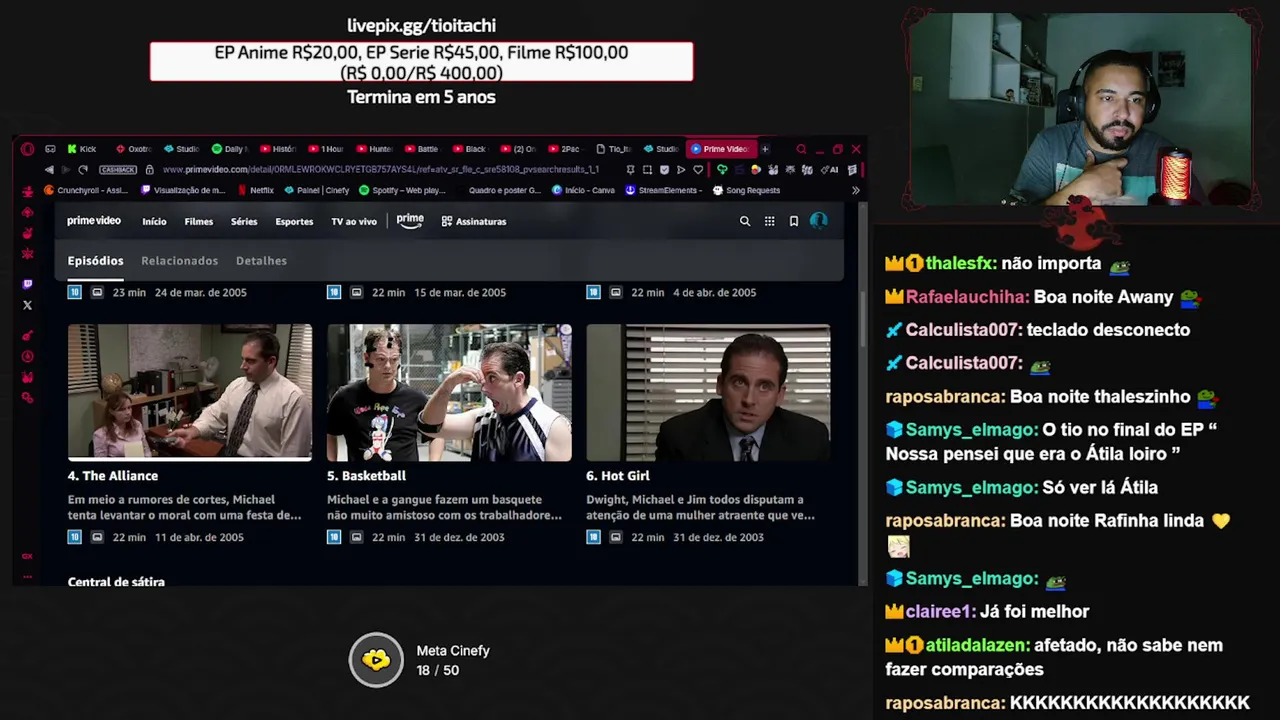The width and height of the screenshot is (1280, 720).
Task: Click chat username clairee1
Action: coord(937,612)
